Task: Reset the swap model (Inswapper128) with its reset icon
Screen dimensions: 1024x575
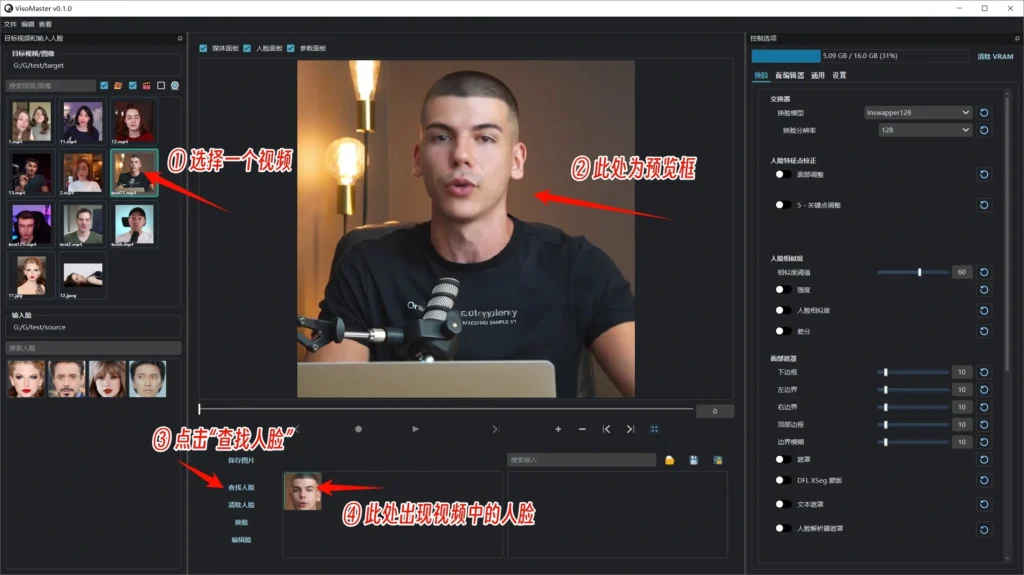Action: (x=984, y=113)
